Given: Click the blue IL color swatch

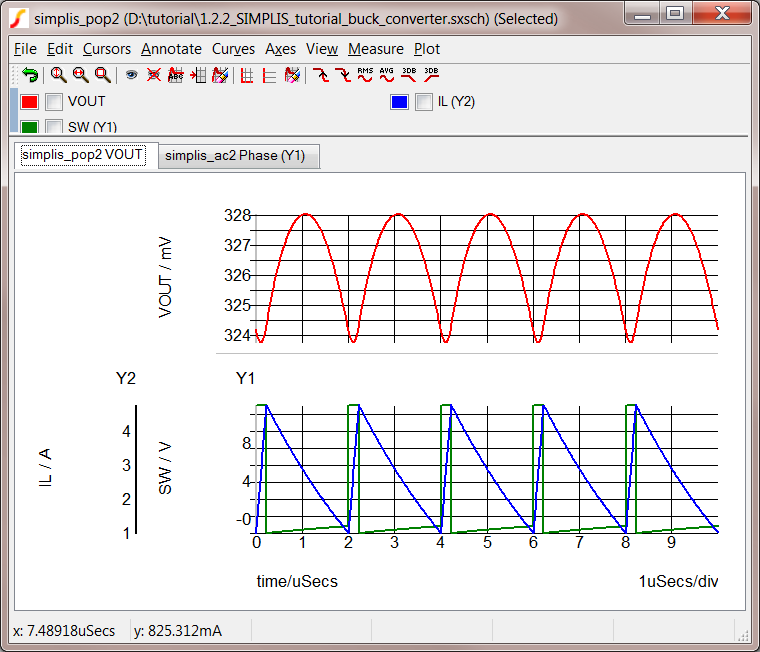Looking at the screenshot, I should (x=399, y=102).
